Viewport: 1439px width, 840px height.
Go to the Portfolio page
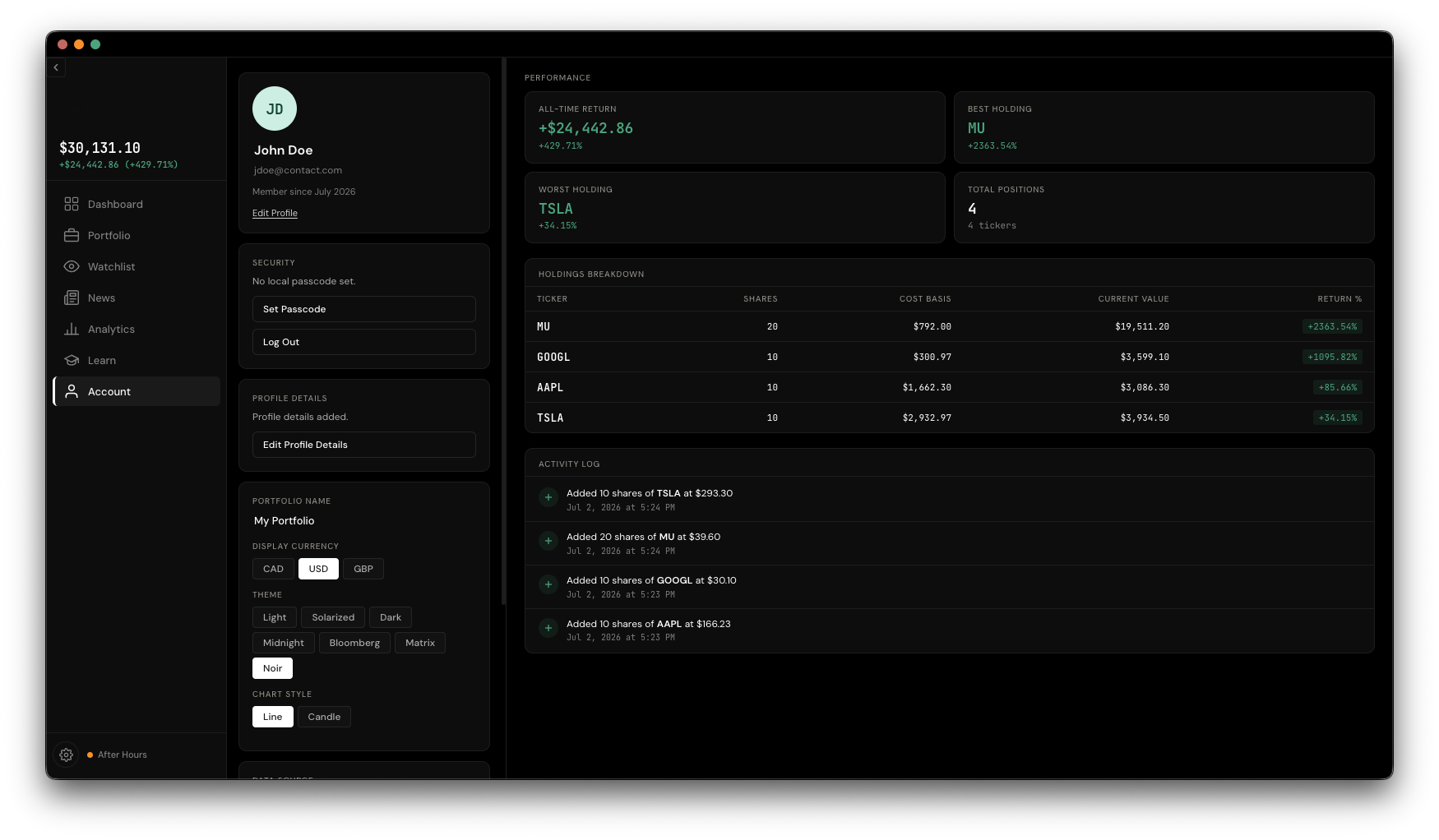point(136,235)
